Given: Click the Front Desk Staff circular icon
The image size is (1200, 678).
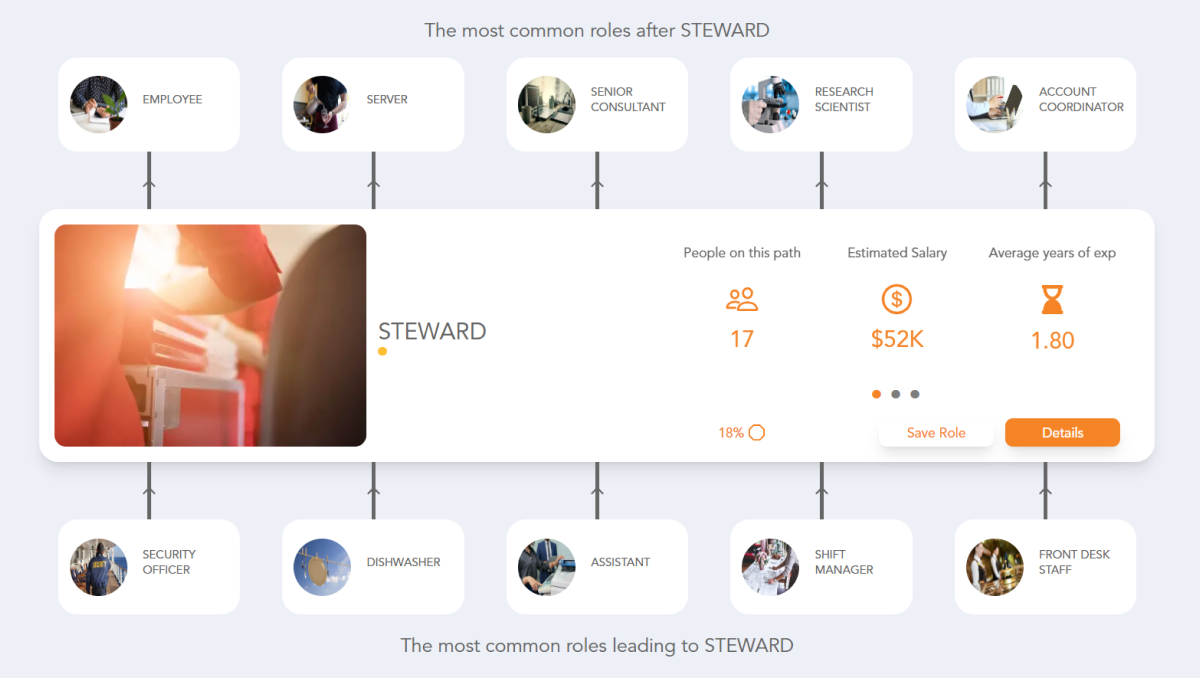Looking at the screenshot, I should [994, 566].
